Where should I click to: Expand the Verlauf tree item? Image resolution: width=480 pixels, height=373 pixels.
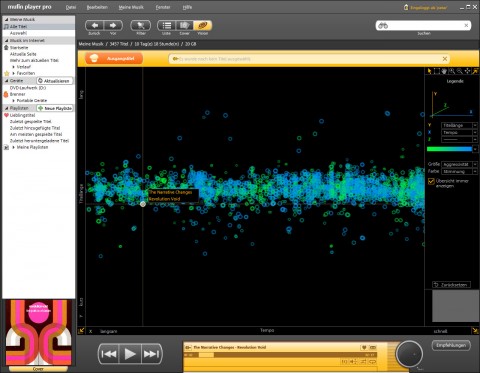(13, 67)
